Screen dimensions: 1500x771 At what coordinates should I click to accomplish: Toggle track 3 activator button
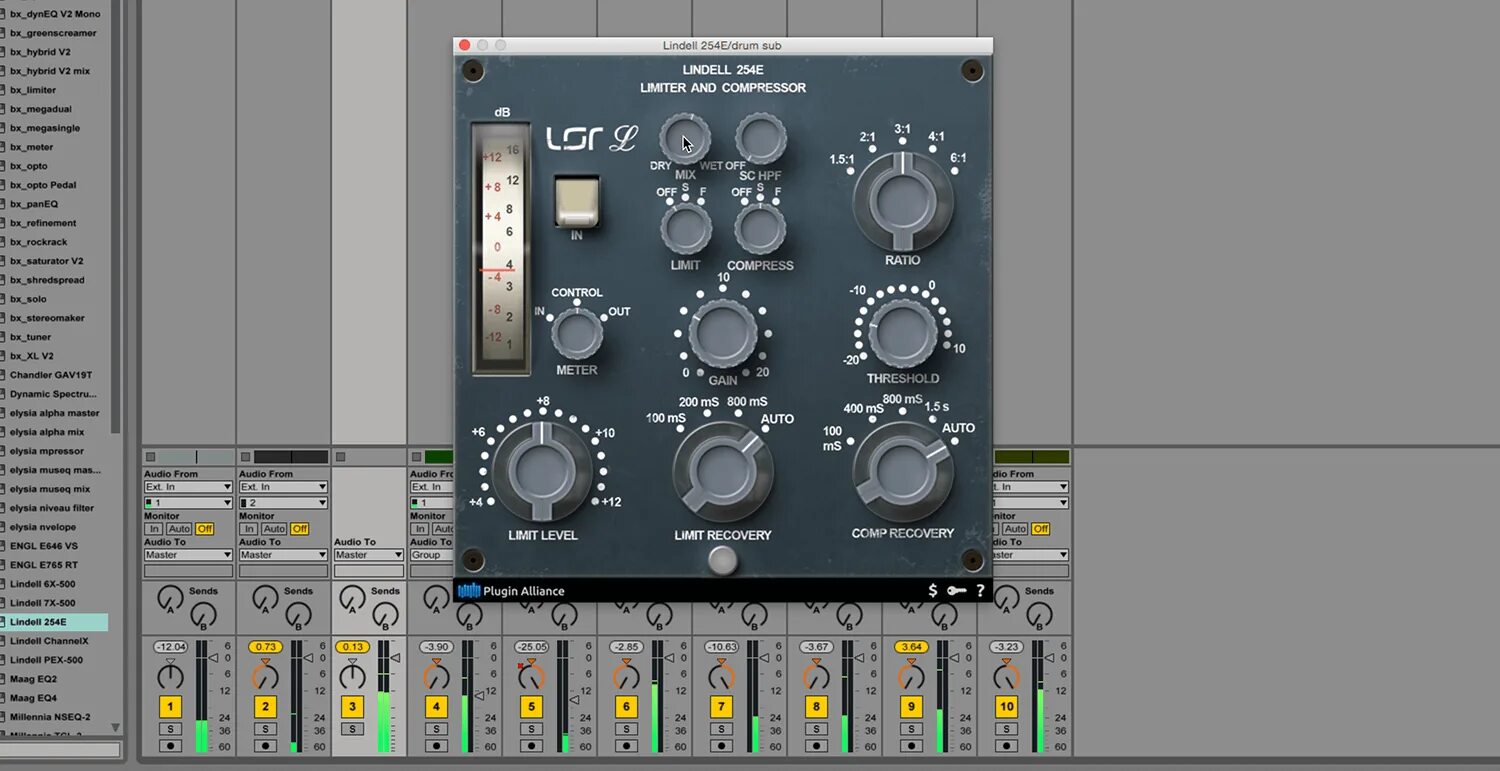click(351, 707)
